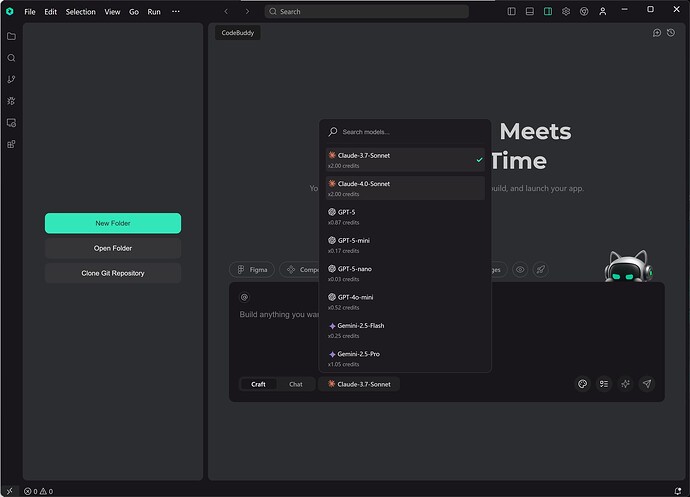Click the Component chip behind model list
Viewport: 690px width, 497px height.
coord(299,270)
